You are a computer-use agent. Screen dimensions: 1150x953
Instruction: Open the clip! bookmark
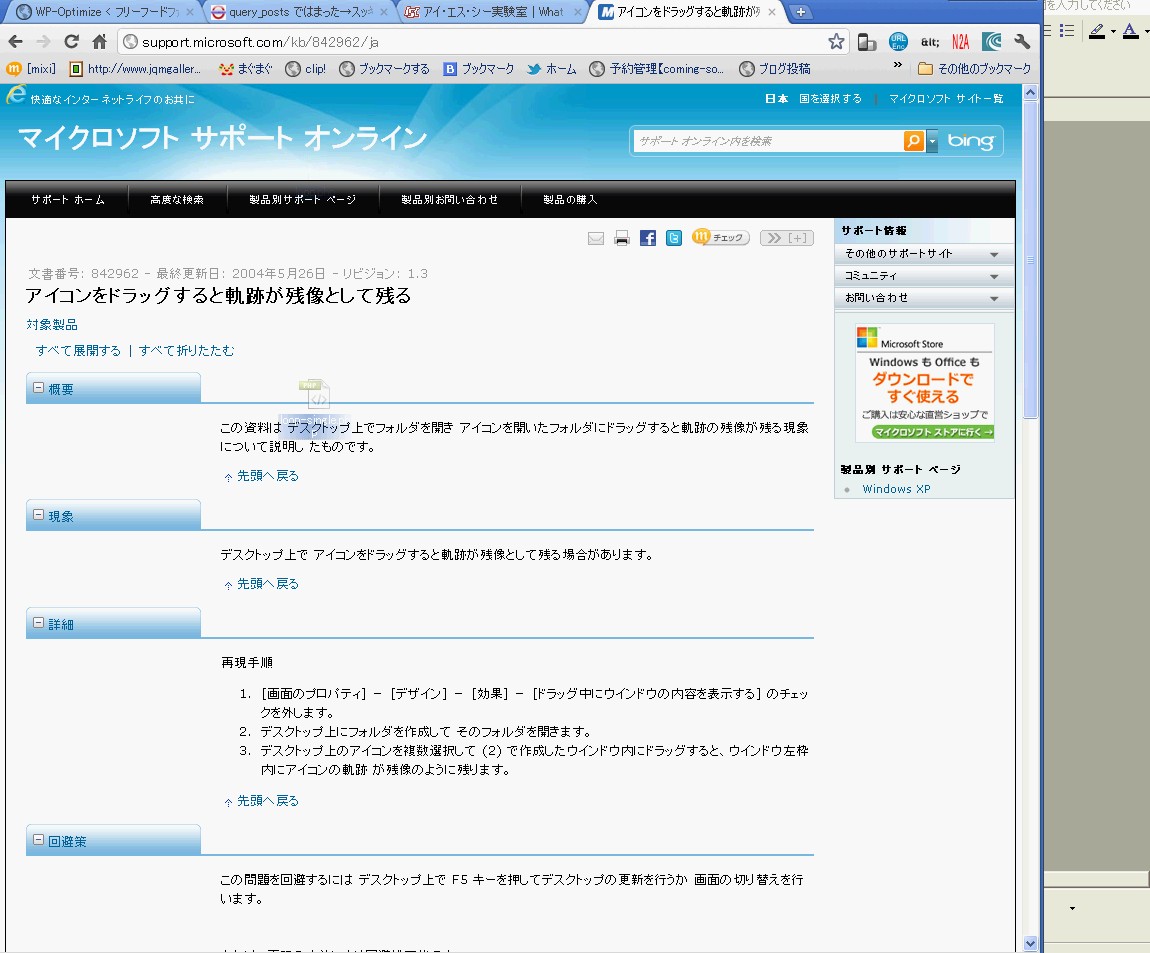[306, 68]
